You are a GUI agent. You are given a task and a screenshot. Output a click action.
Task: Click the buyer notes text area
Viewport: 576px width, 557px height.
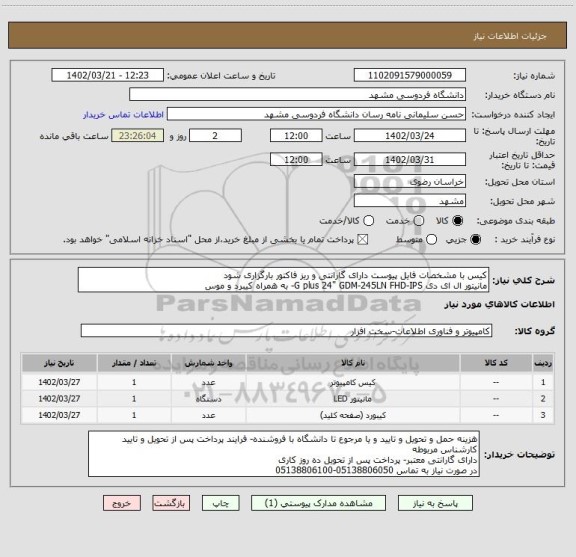[284, 454]
